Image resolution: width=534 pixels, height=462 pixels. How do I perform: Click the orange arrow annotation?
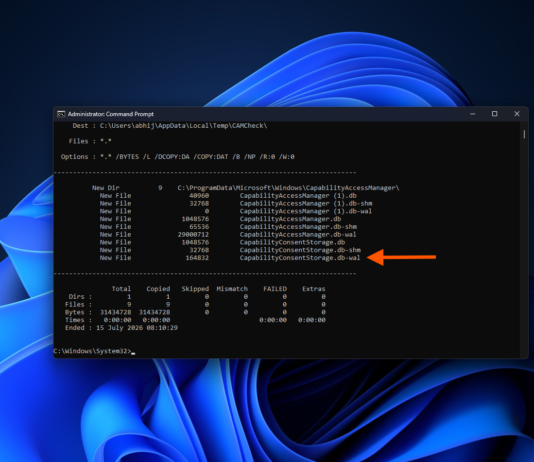coord(402,257)
